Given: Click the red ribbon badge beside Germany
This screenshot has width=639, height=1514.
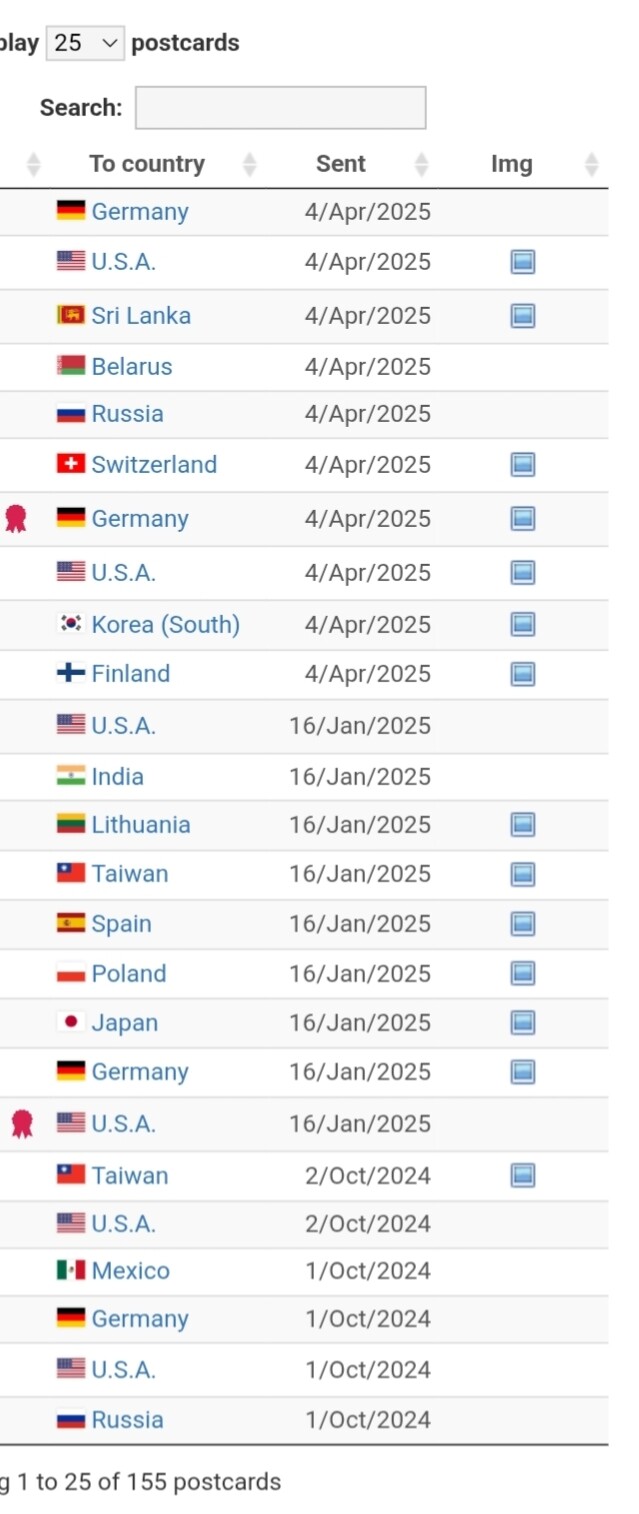Looking at the screenshot, I should point(16,518).
